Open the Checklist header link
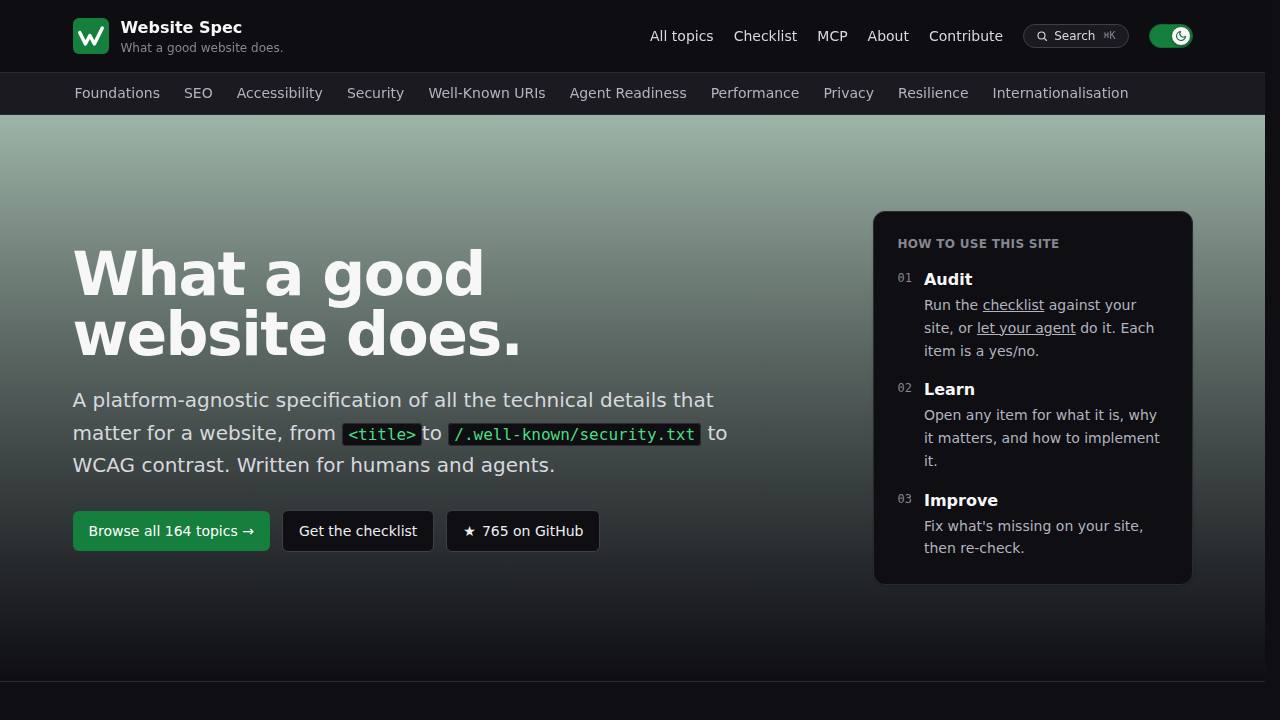The height and width of the screenshot is (720, 1280). (765, 36)
